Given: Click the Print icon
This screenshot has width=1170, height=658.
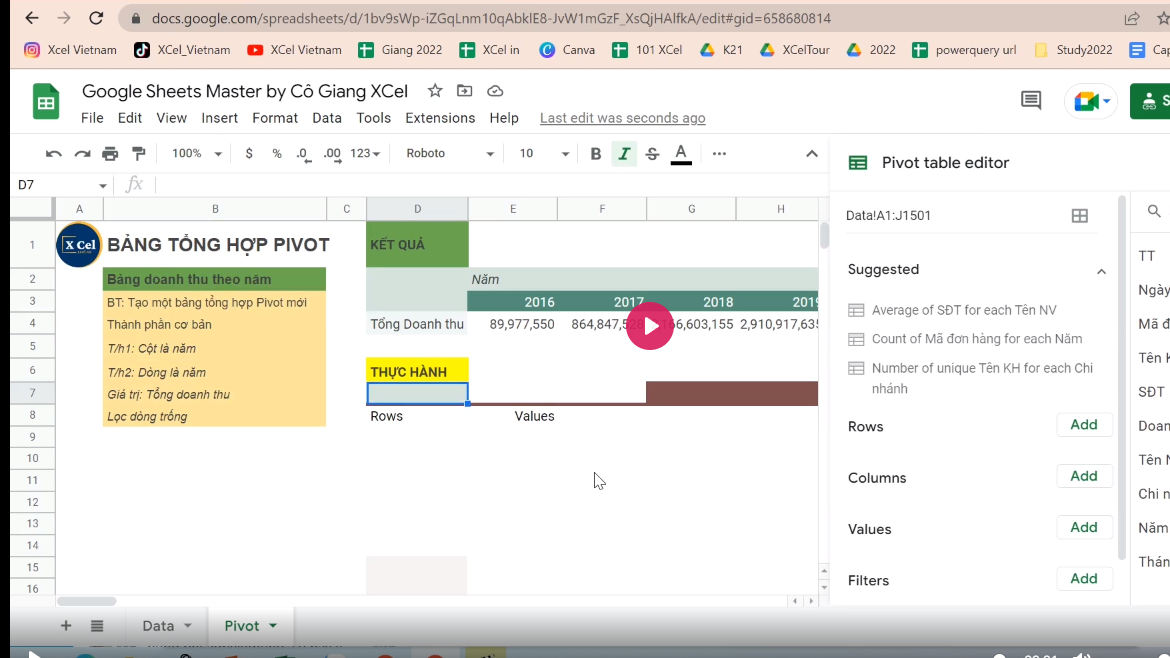Looking at the screenshot, I should pyautogui.click(x=110, y=154).
